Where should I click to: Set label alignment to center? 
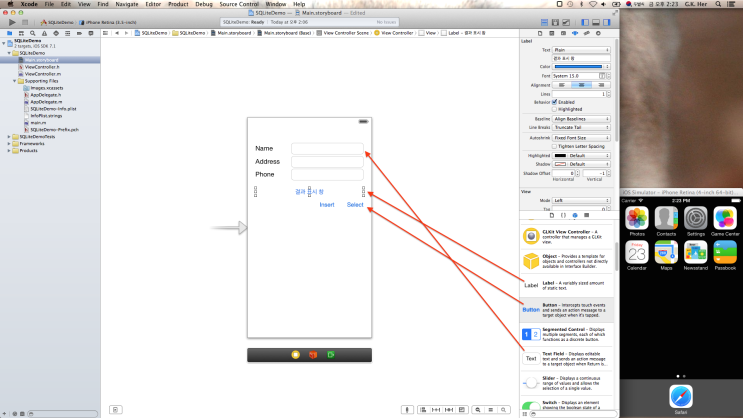tap(581, 85)
